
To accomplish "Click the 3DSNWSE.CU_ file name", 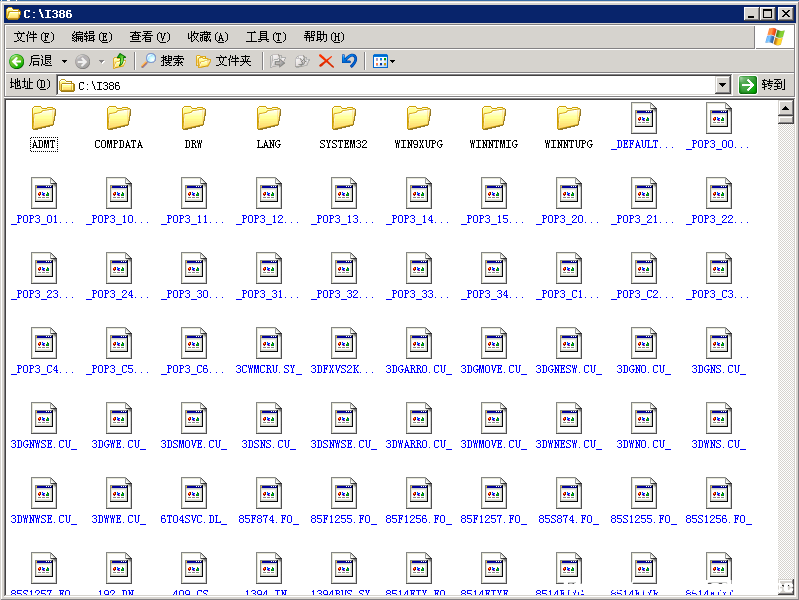I will [x=343, y=444].
